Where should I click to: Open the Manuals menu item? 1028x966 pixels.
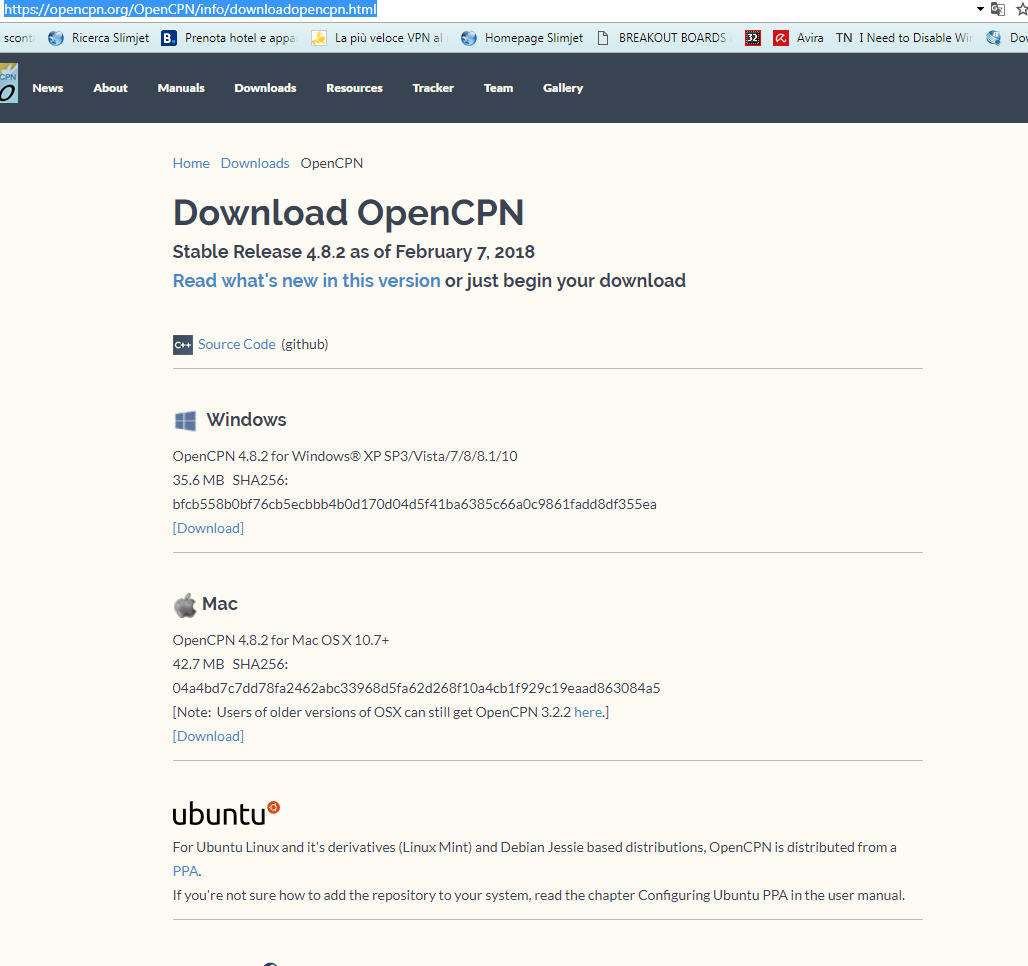181,88
